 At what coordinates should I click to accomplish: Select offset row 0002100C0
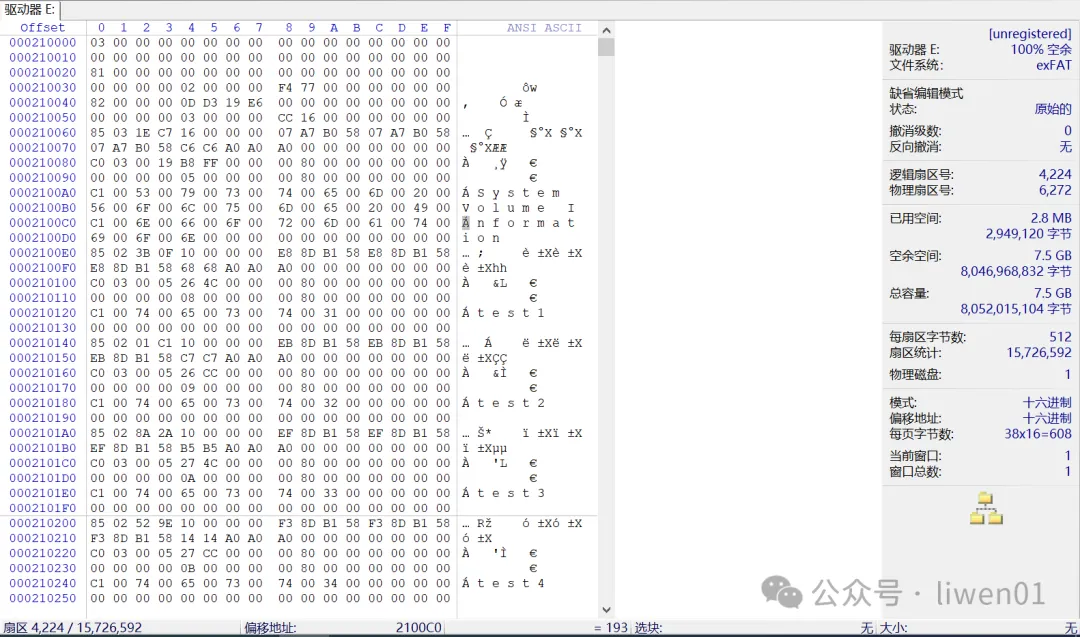point(43,222)
